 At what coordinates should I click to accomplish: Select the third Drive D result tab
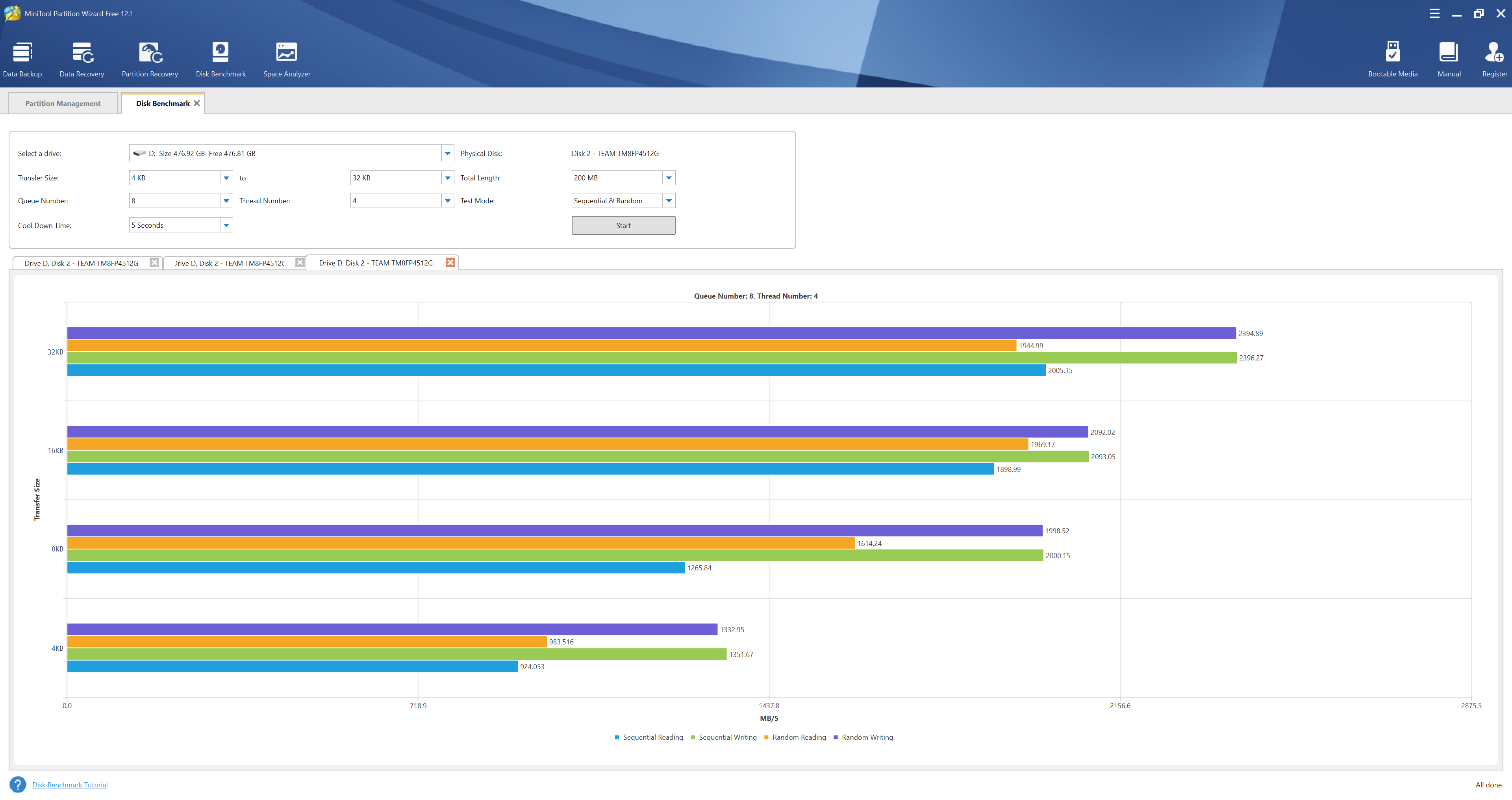376,263
